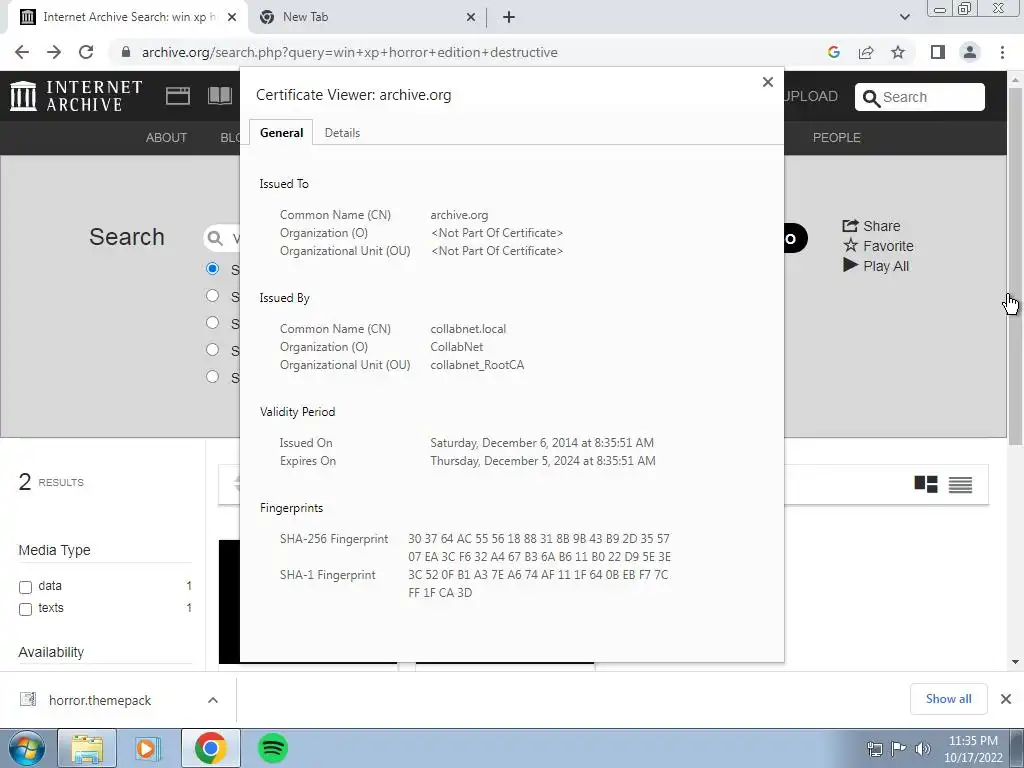Open the horror.themepack download item
Image resolution: width=1024 pixels, height=768 pixels.
pos(100,700)
